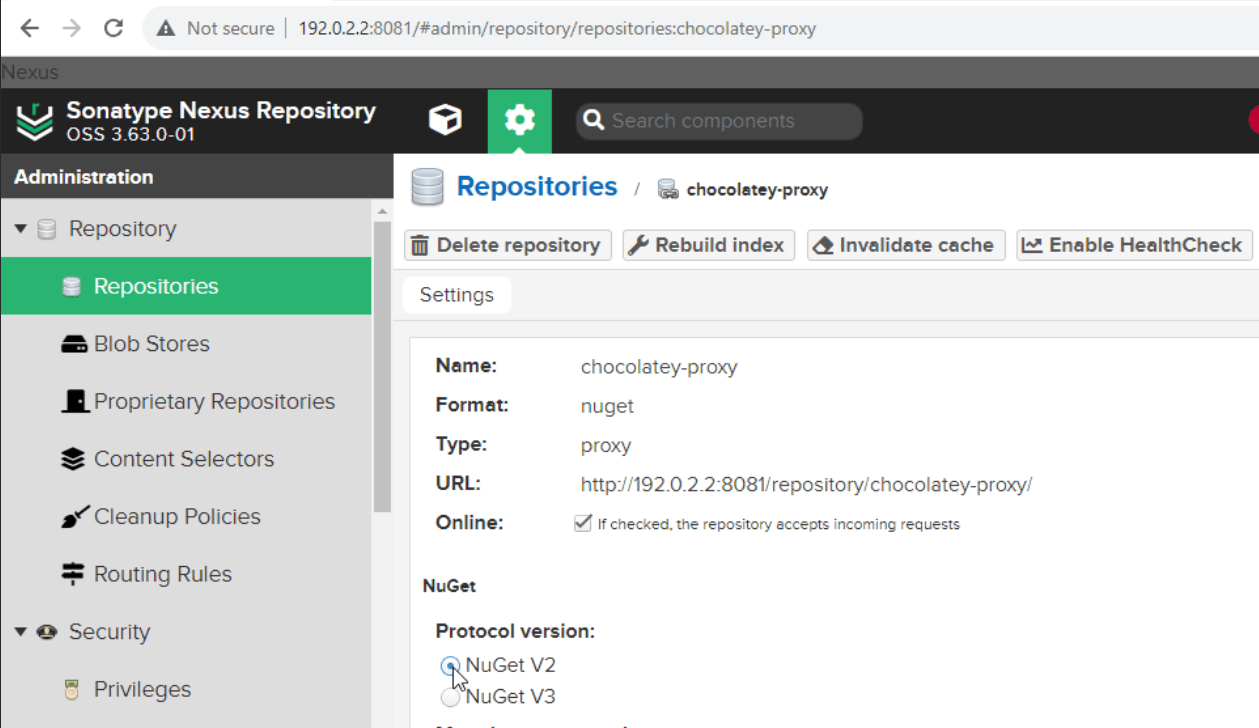Collapse the Security tree section
Viewport: 1259px width, 728px height.
click(x=21, y=632)
